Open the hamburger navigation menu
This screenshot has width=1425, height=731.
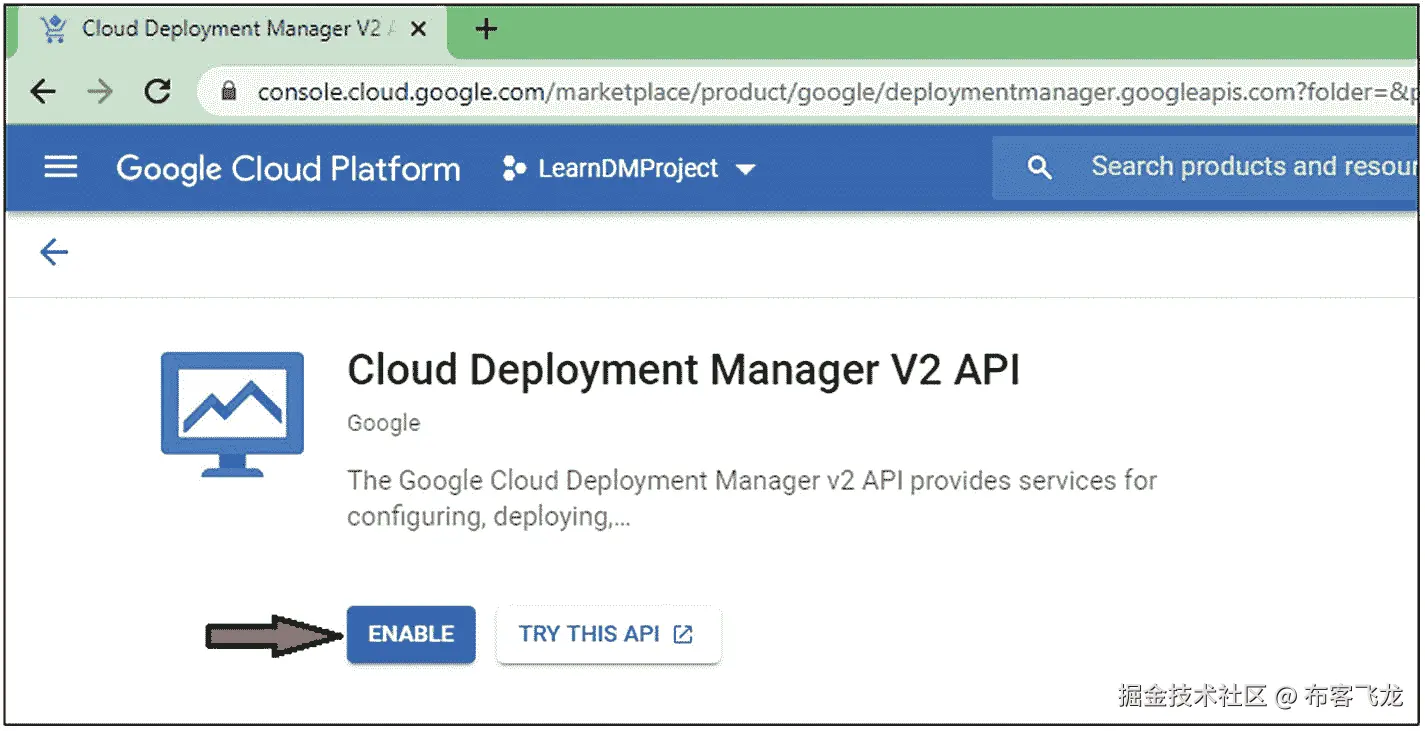[61, 167]
